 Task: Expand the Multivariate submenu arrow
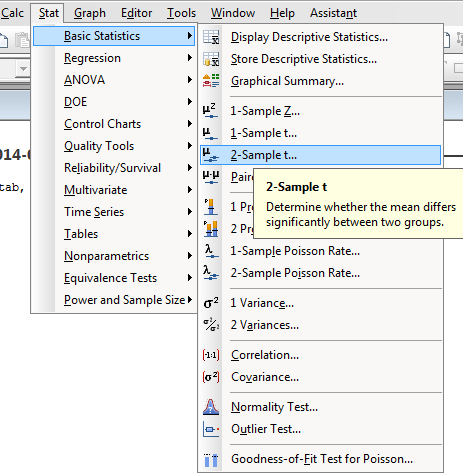pyautogui.click(x=190, y=190)
